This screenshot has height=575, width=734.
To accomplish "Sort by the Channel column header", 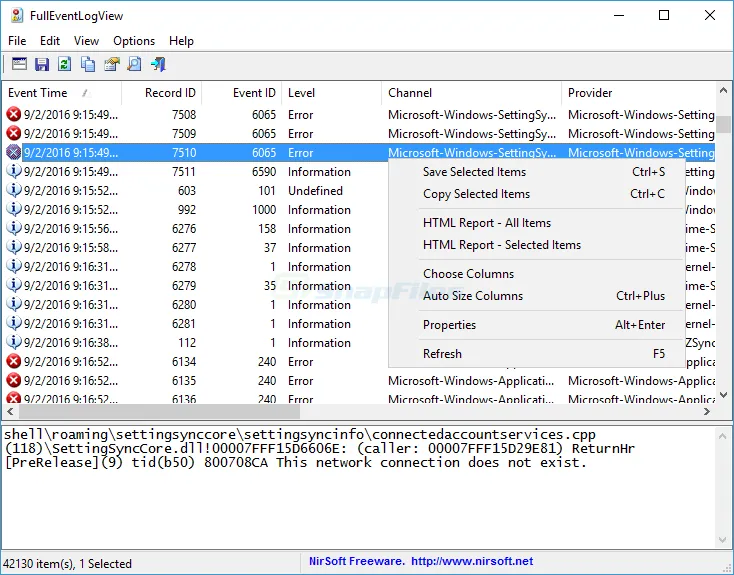I will [471, 93].
